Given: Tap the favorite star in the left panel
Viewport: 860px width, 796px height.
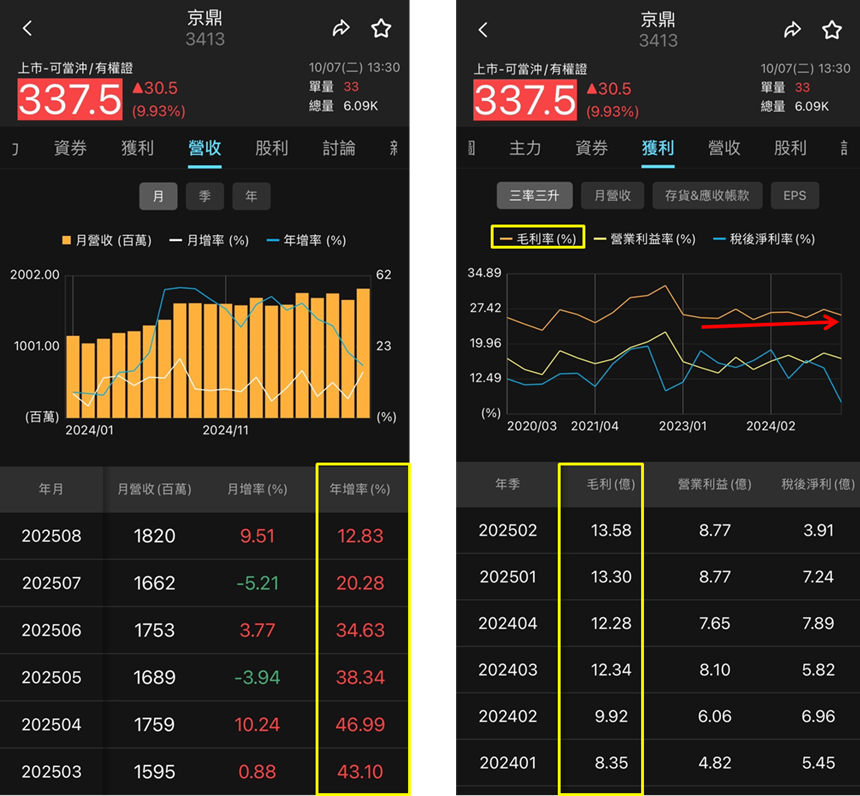Looking at the screenshot, I should point(381,28).
